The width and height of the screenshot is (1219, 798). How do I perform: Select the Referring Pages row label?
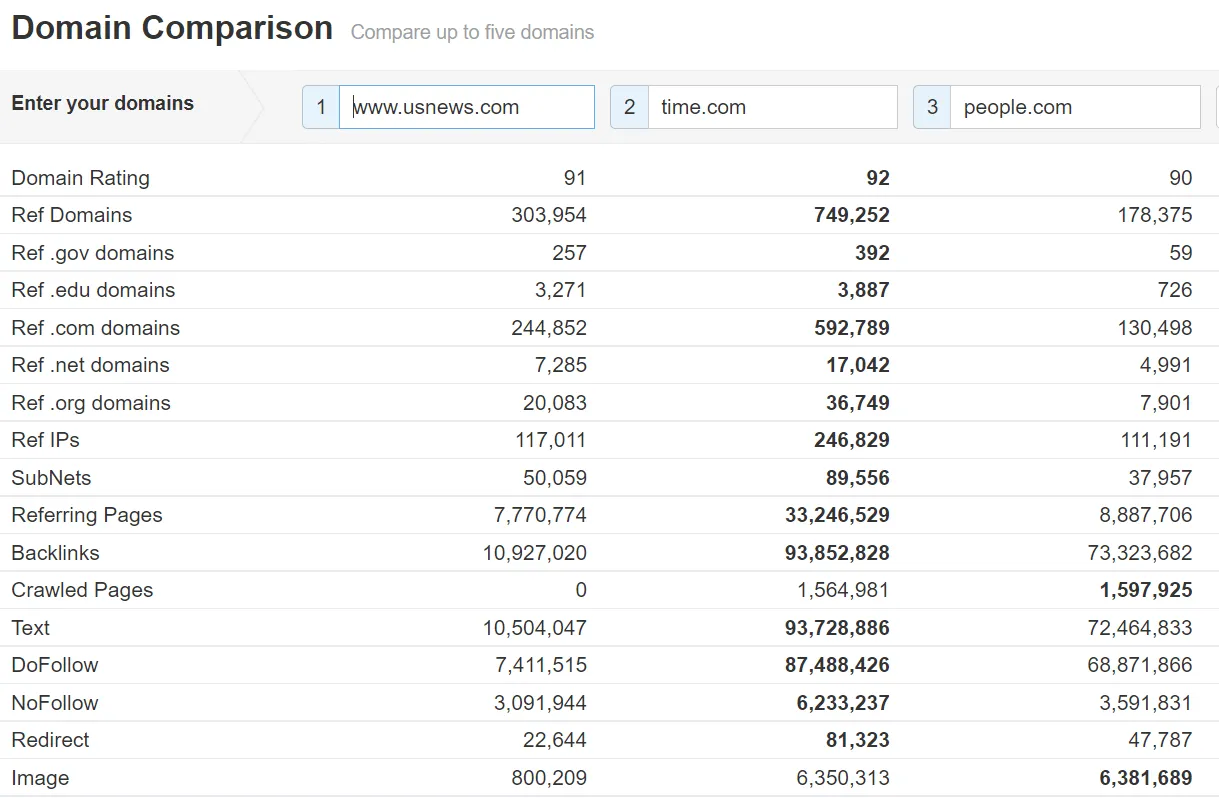[86, 515]
